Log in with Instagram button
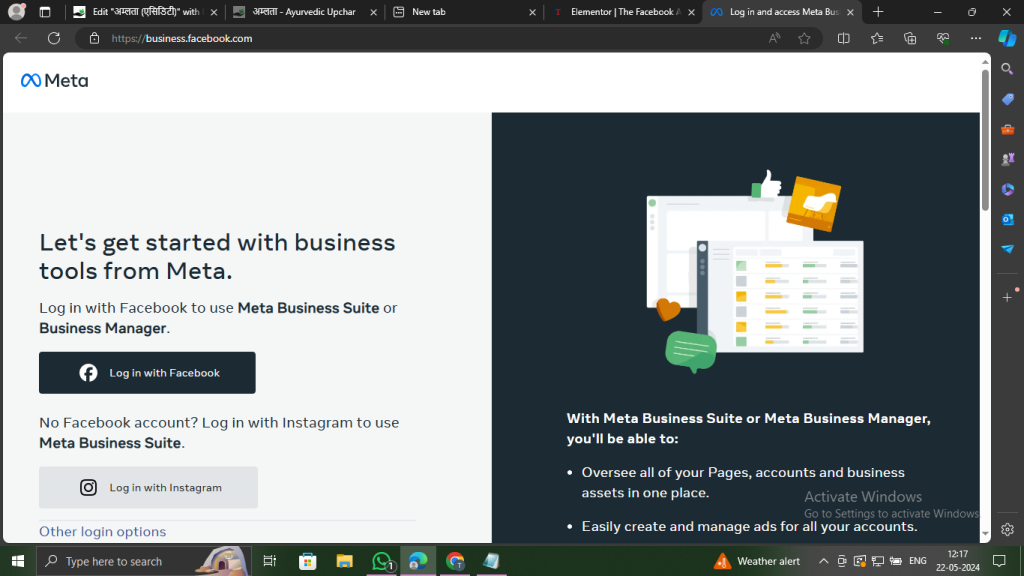This screenshot has height=576, width=1024. (148, 488)
